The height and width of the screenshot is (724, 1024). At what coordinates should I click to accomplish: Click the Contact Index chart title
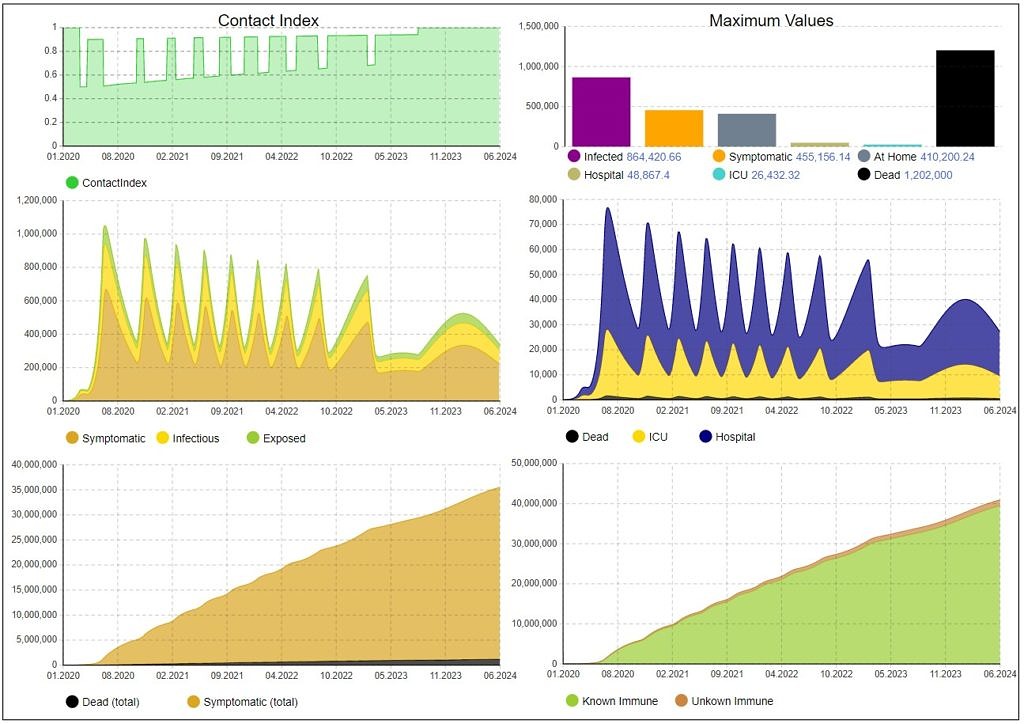(268, 21)
